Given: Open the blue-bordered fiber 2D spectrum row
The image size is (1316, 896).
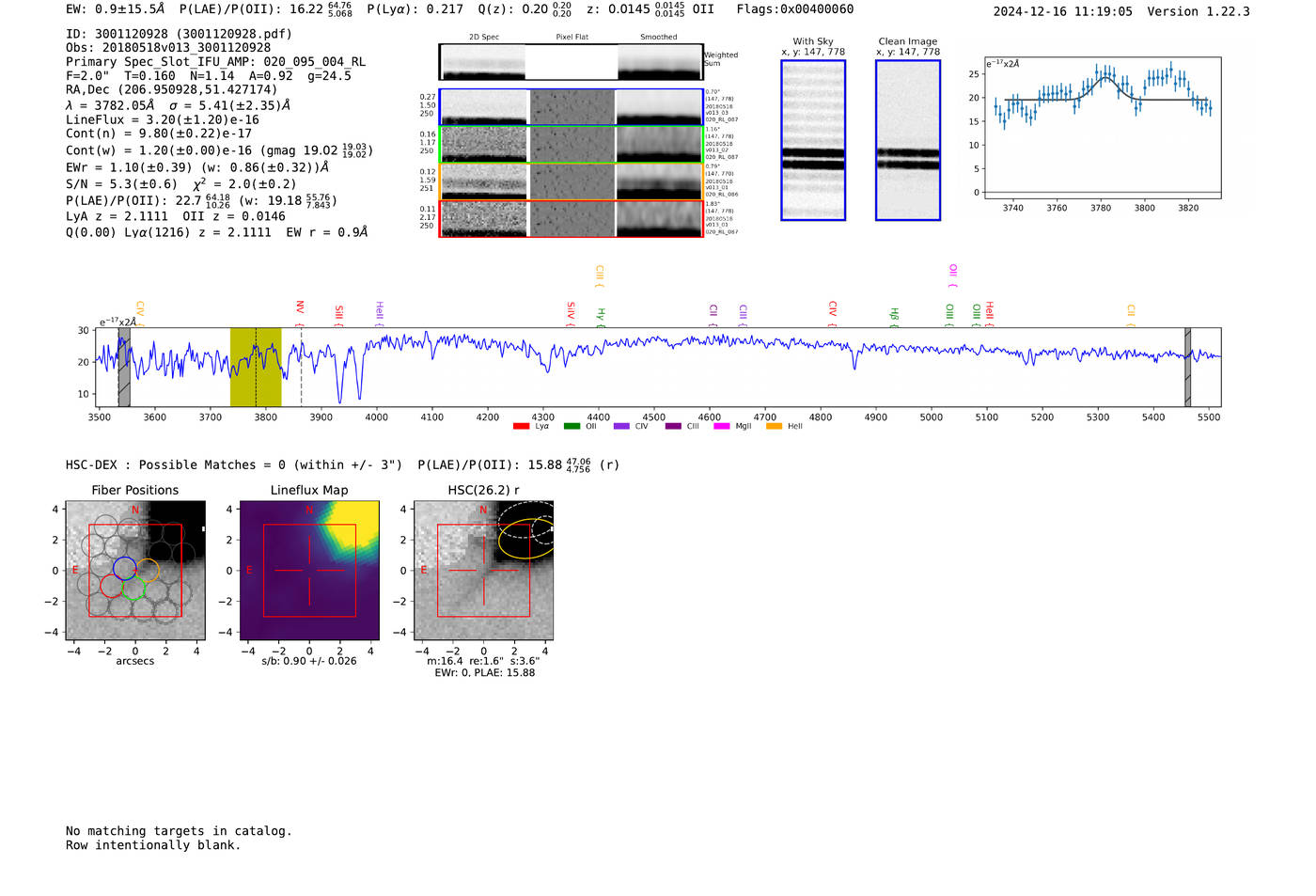Looking at the screenshot, I should (571, 107).
